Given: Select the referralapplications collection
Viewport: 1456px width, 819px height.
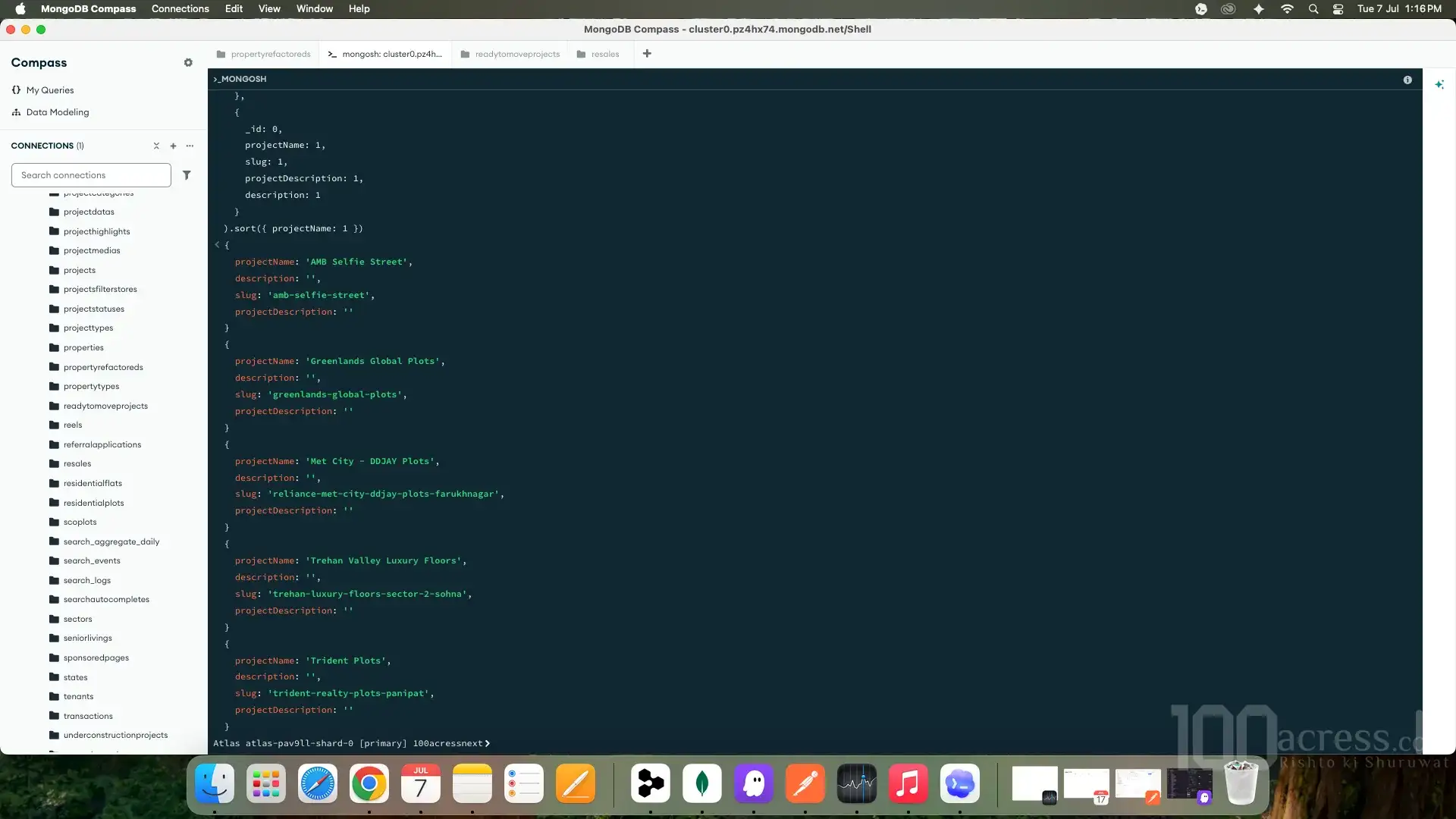Looking at the screenshot, I should click(102, 444).
